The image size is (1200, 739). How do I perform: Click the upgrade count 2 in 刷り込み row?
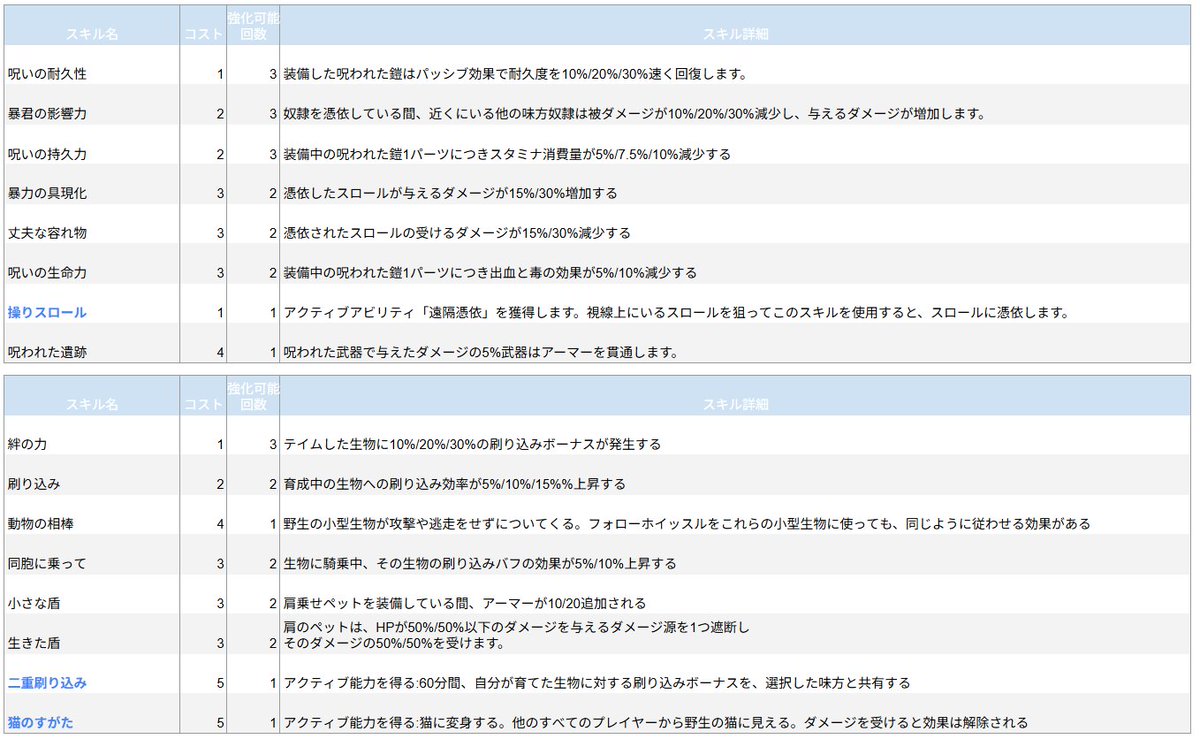(x=272, y=484)
